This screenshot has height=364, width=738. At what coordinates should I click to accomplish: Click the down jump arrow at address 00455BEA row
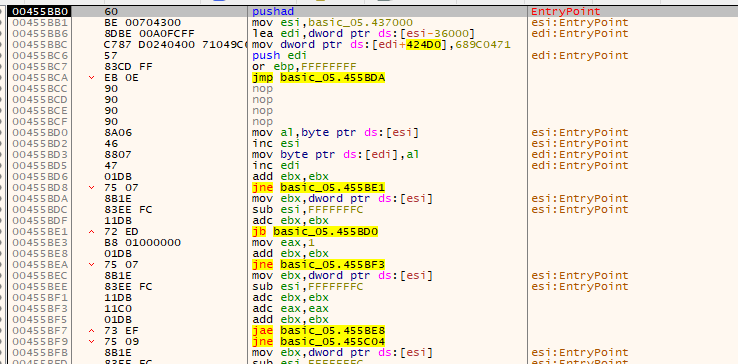(x=91, y=265)
